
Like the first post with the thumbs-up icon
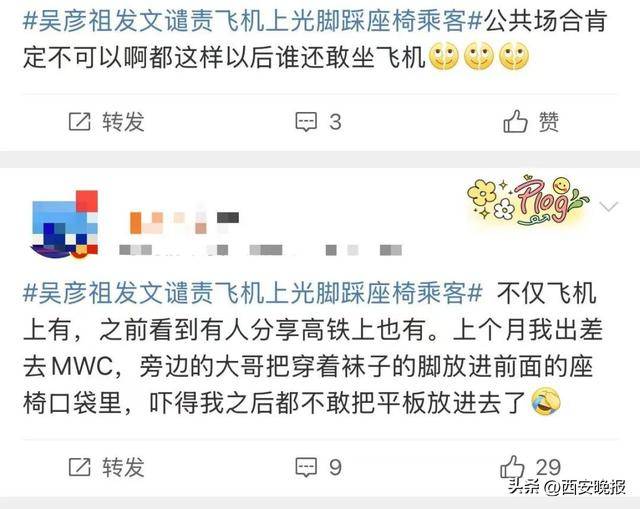(516, 121)
